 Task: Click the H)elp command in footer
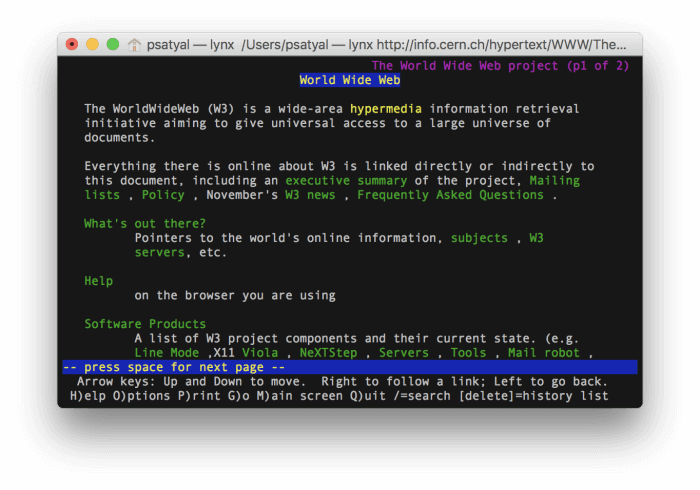click(x=88, y=396)
